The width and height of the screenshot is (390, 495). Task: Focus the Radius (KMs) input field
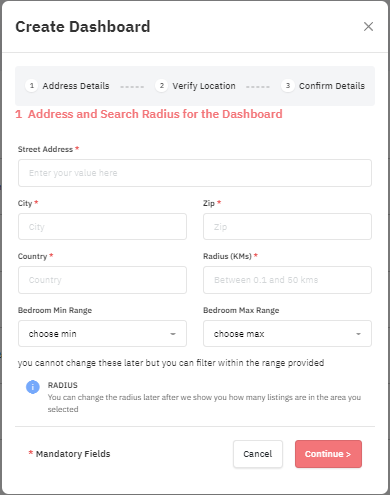tap(287, 280)
